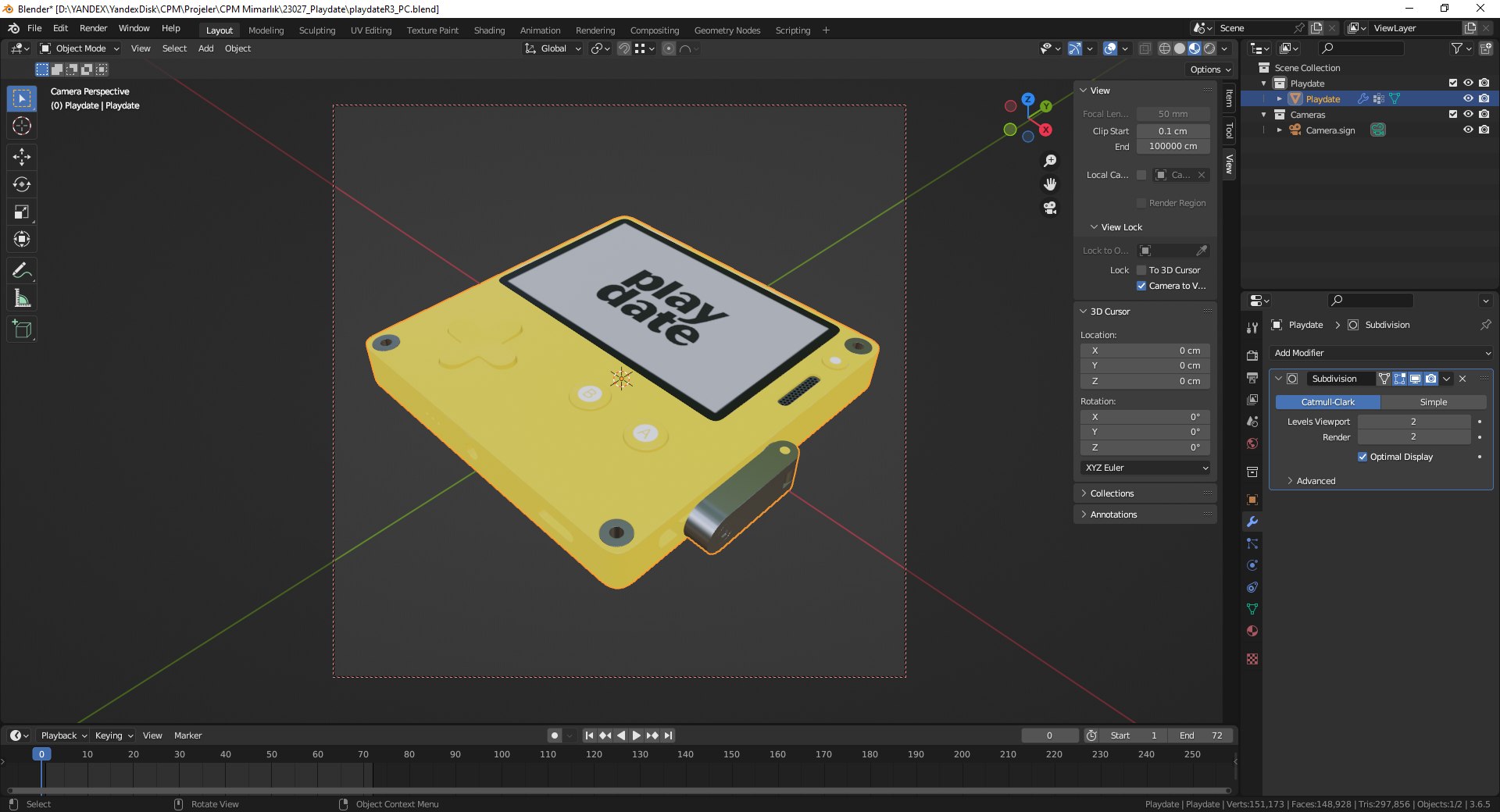
Task: Click the play animation button
Action: [636, 735]
